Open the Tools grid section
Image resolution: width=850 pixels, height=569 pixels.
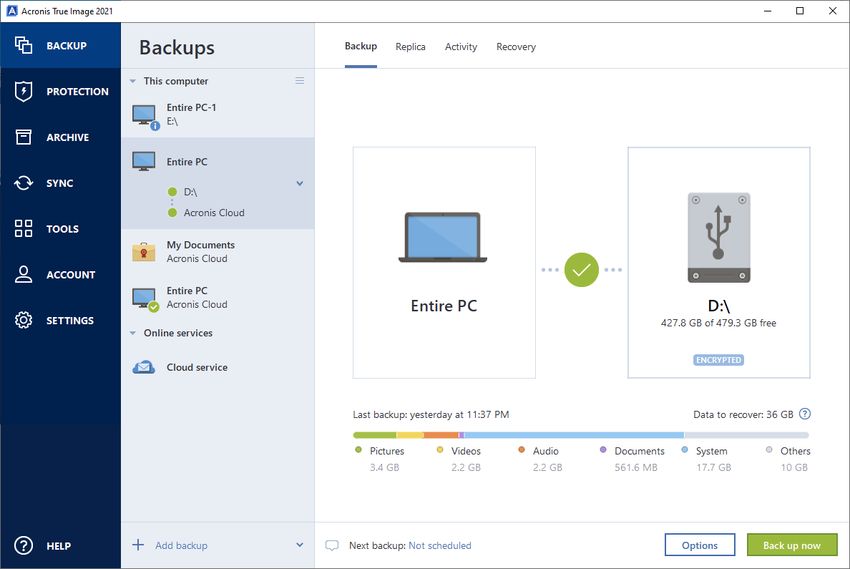[x=24, y=229]
